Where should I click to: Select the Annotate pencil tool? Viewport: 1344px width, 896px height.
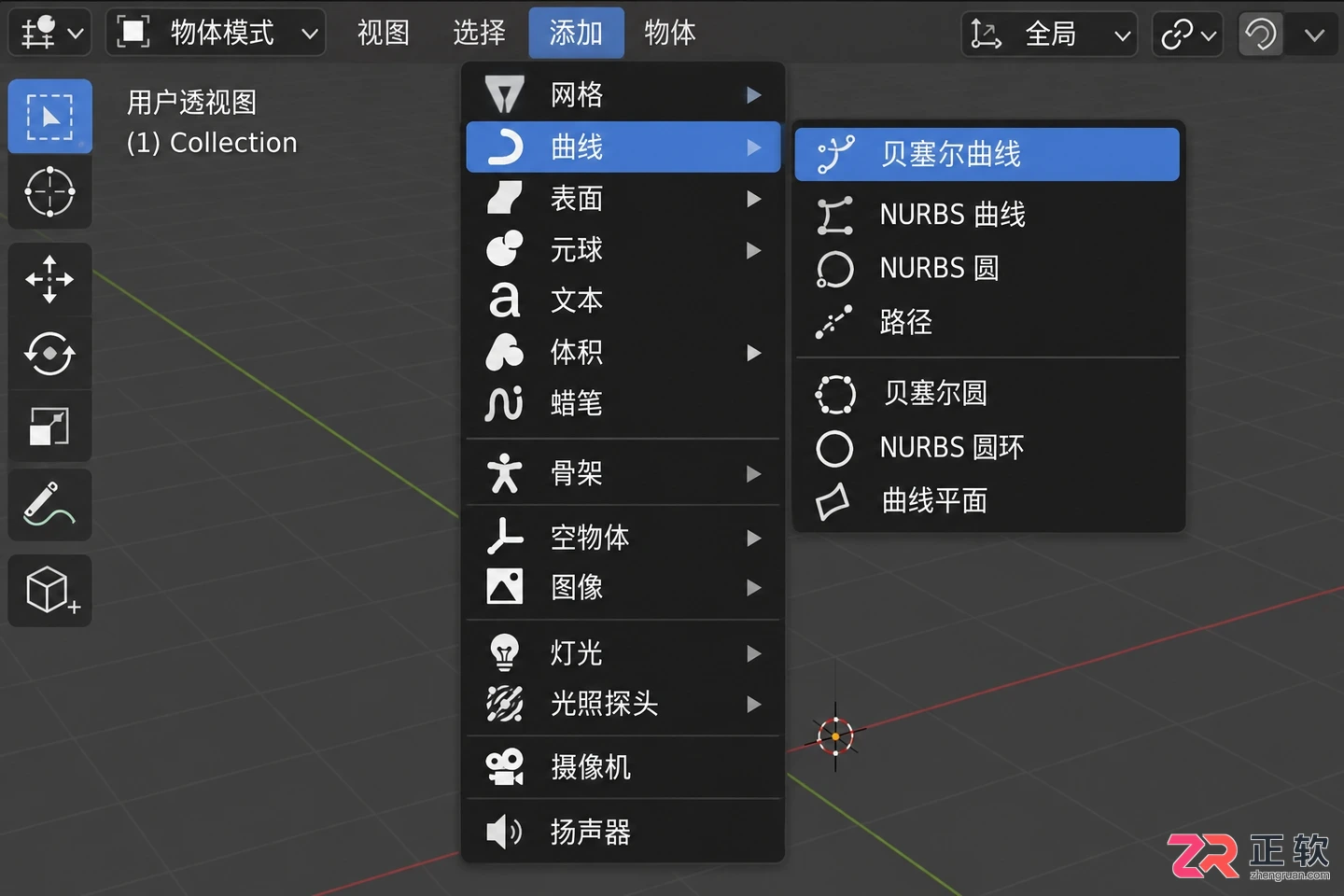coord(49,505)
